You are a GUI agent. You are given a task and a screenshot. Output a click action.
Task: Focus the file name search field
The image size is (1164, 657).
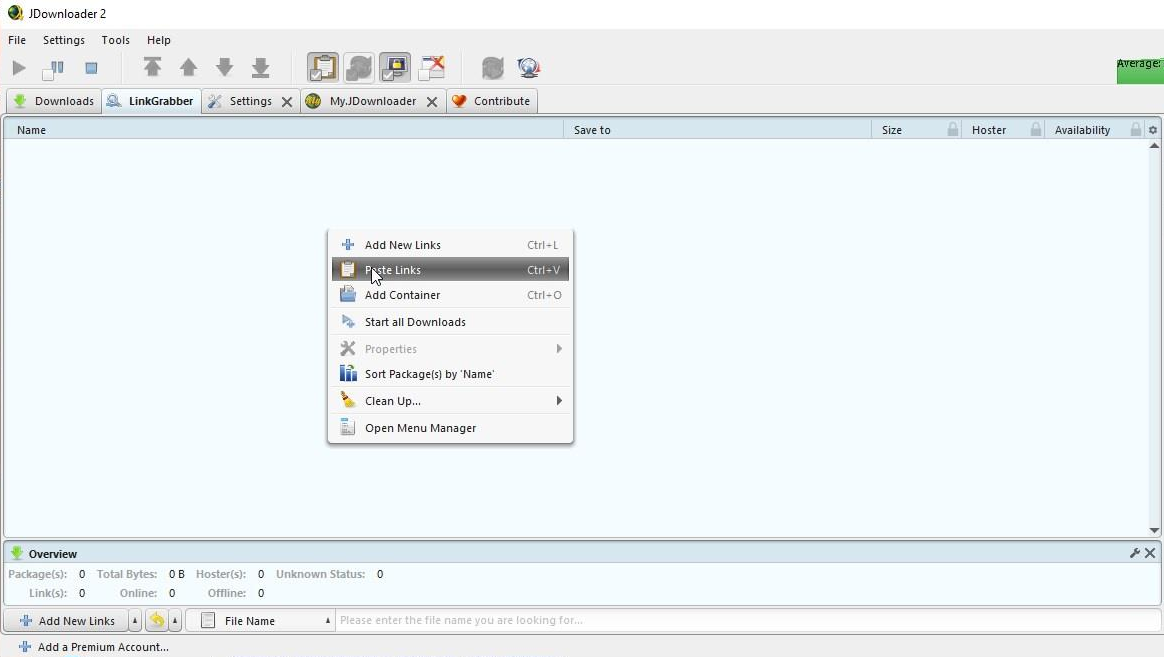748,620
